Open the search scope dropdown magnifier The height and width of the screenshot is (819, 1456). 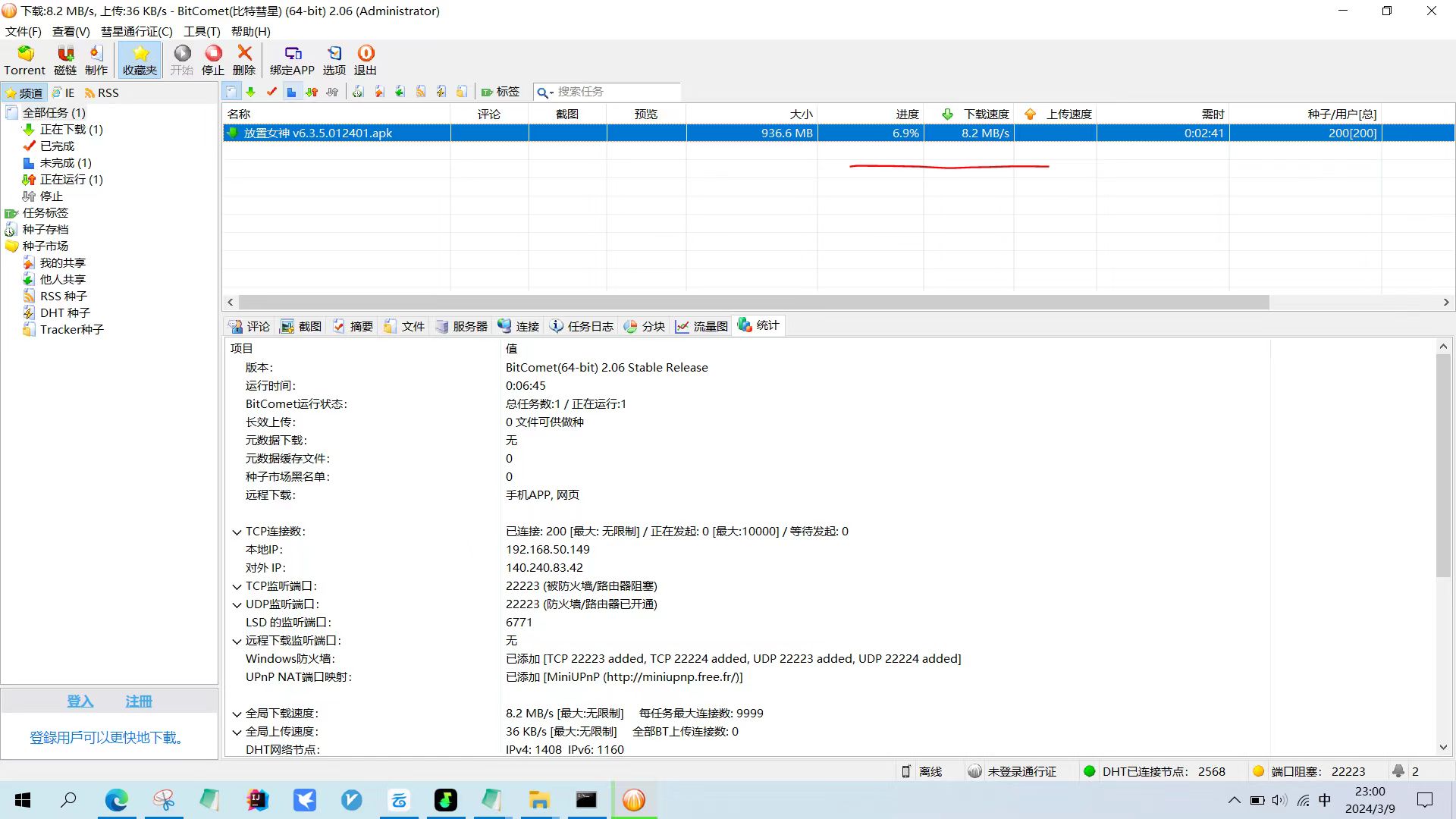(544, 93)
